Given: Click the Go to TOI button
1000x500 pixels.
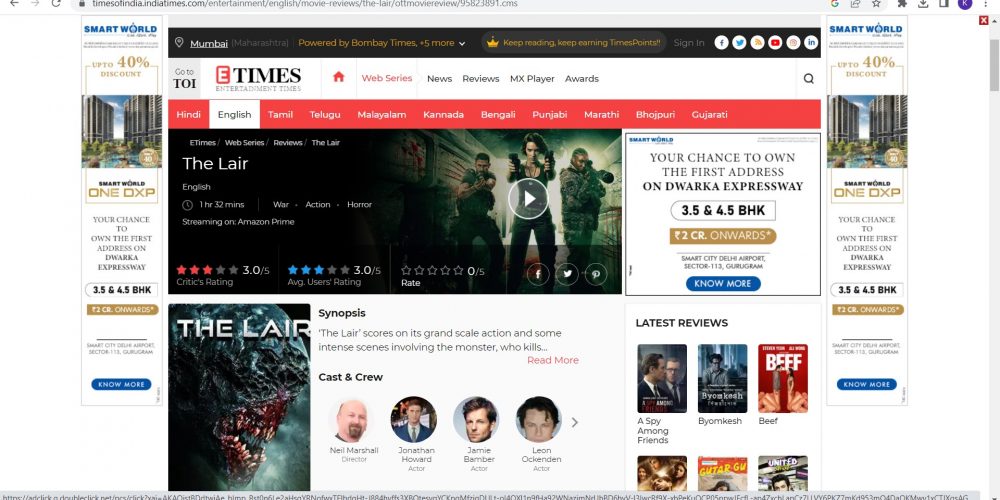Looking at the screenshot, I should click(x=185, y=78).
